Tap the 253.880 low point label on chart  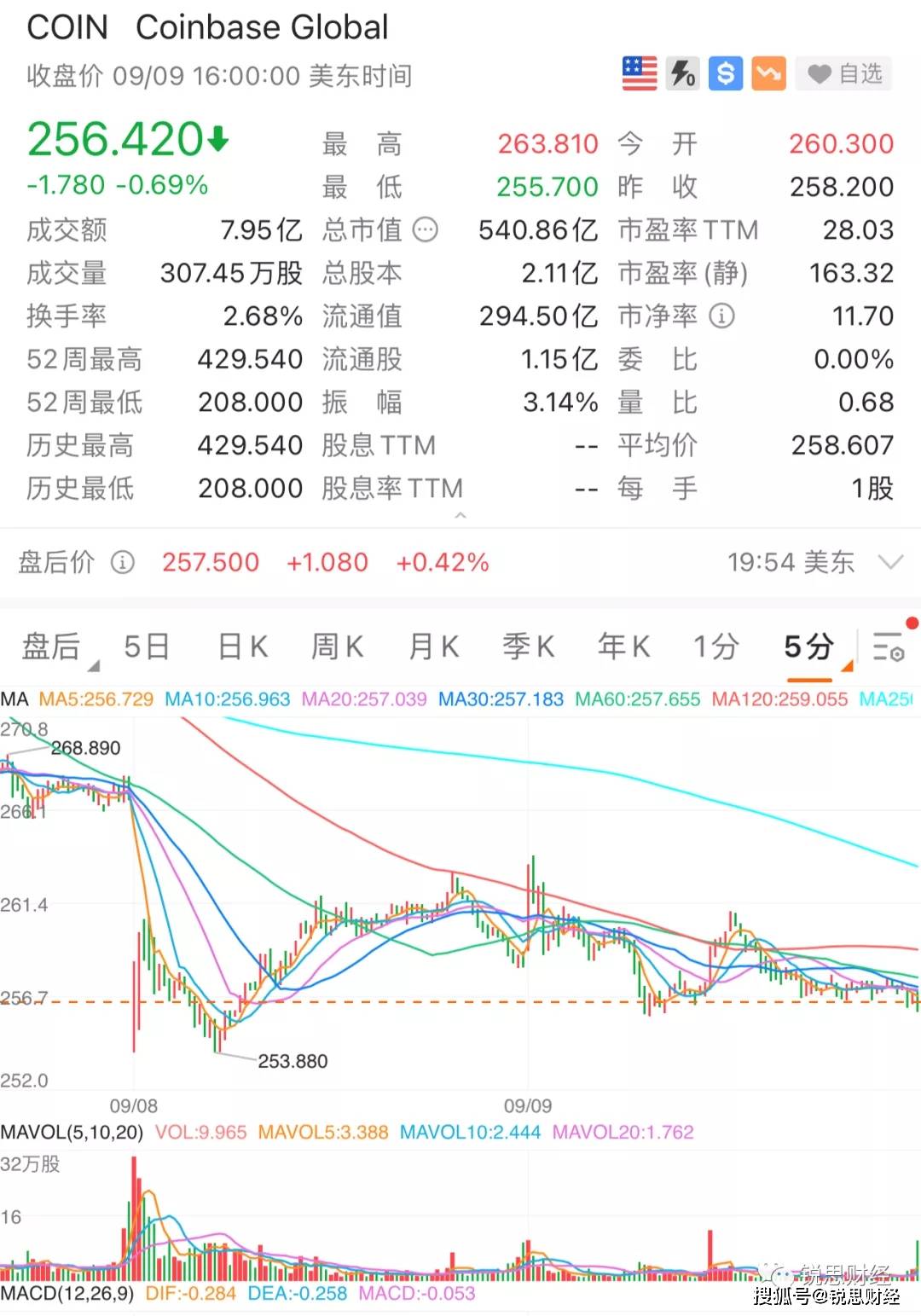tap(293, 1061)
